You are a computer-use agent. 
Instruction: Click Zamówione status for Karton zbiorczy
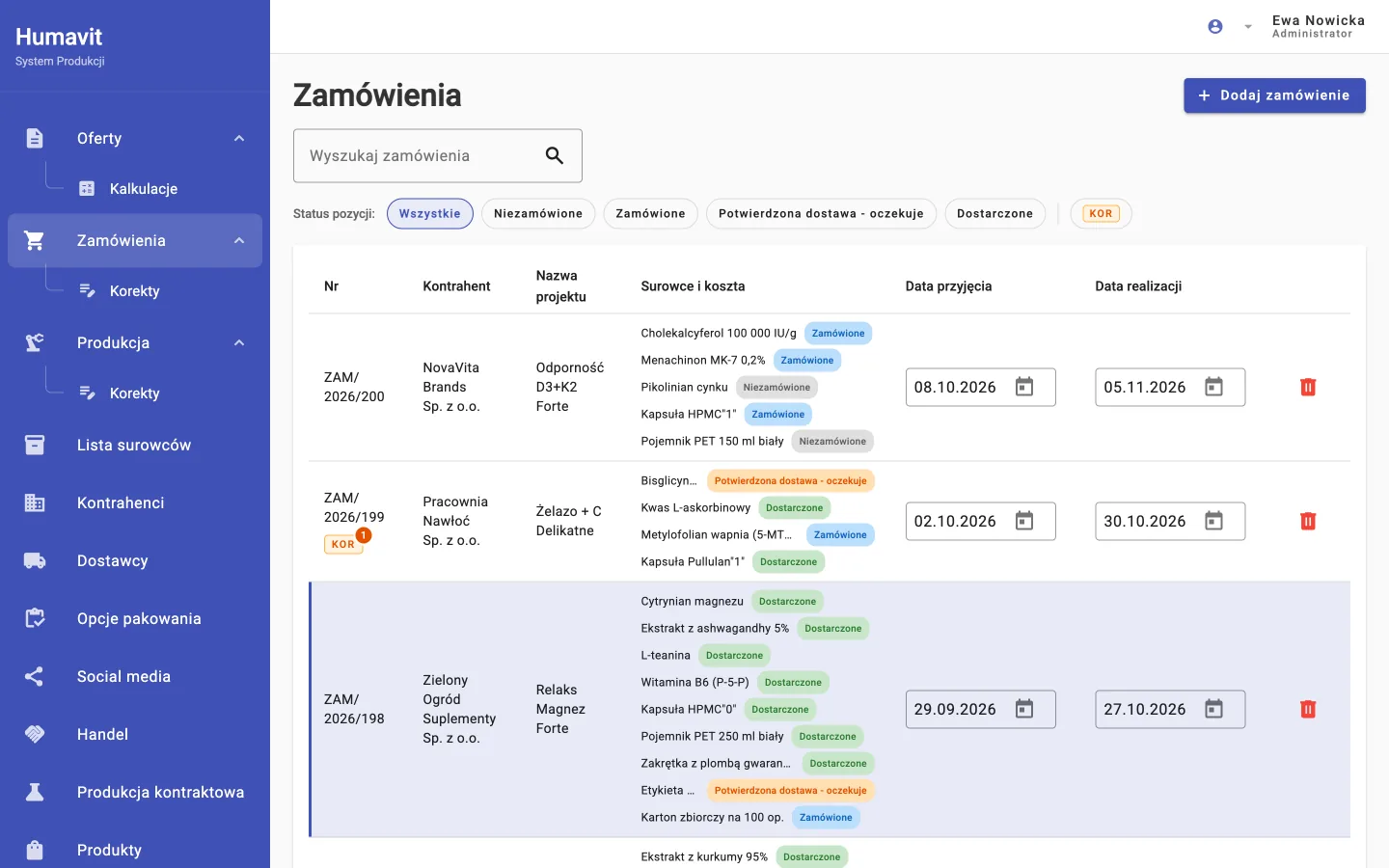[826, 817]
